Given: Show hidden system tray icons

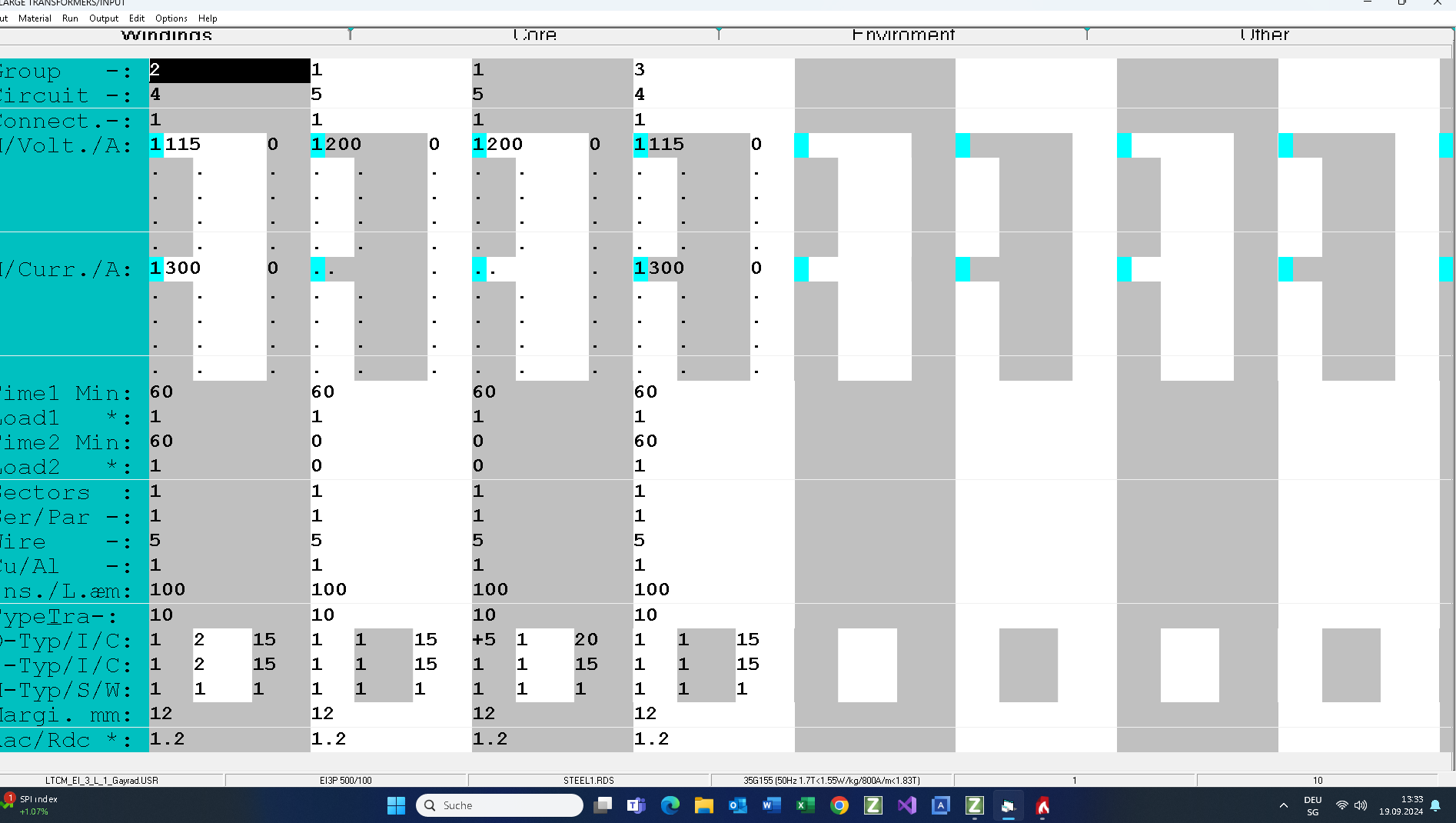Looking at the screenshot, I should pyautogui.click(x=1283, y=805).
